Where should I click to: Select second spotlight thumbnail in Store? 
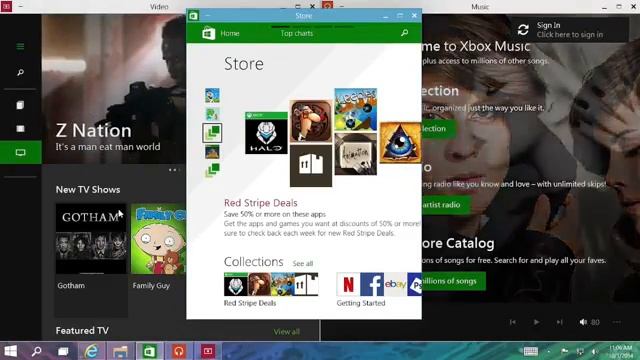(212, 114)
